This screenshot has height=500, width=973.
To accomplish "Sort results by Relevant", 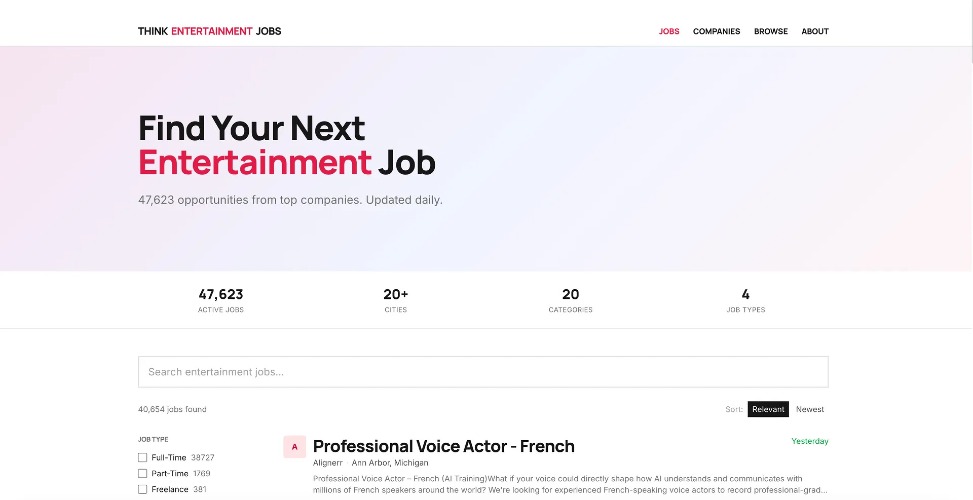I will 768,409.
